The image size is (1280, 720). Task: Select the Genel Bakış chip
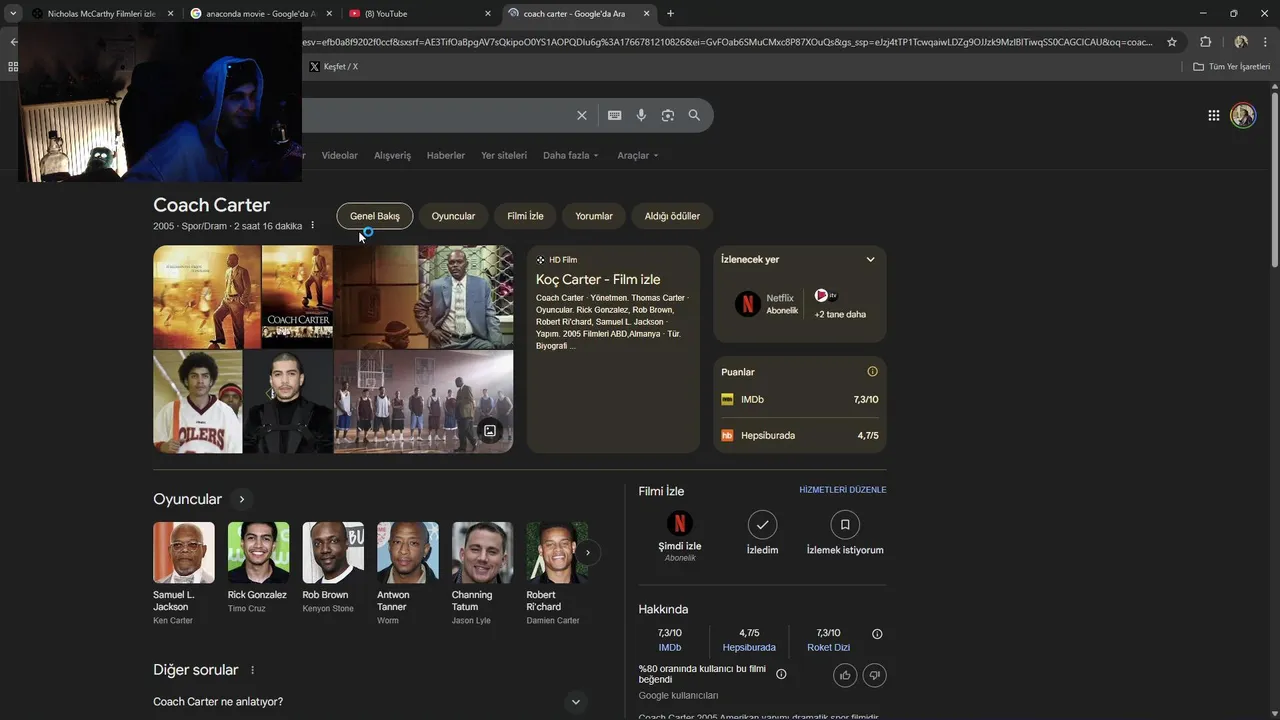click(375, 216)
